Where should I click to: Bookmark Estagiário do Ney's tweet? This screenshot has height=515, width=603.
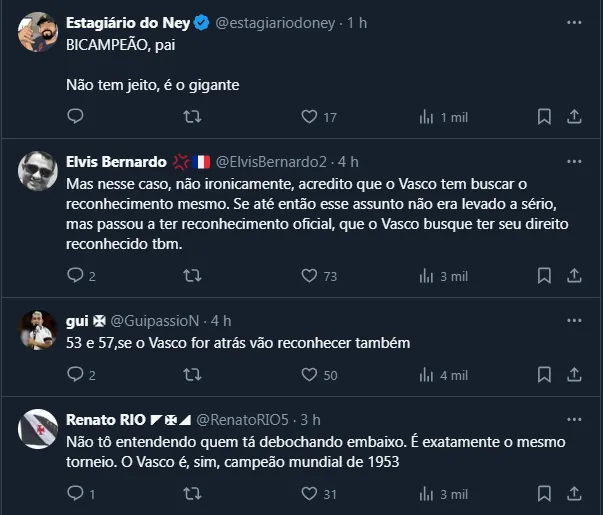[544, 117]
